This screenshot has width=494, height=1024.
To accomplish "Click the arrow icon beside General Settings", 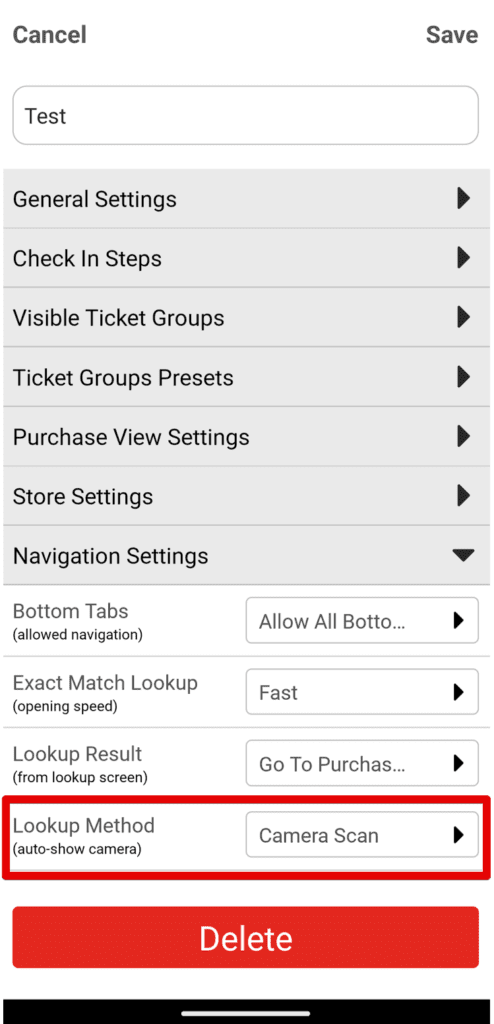I will 463,198.
